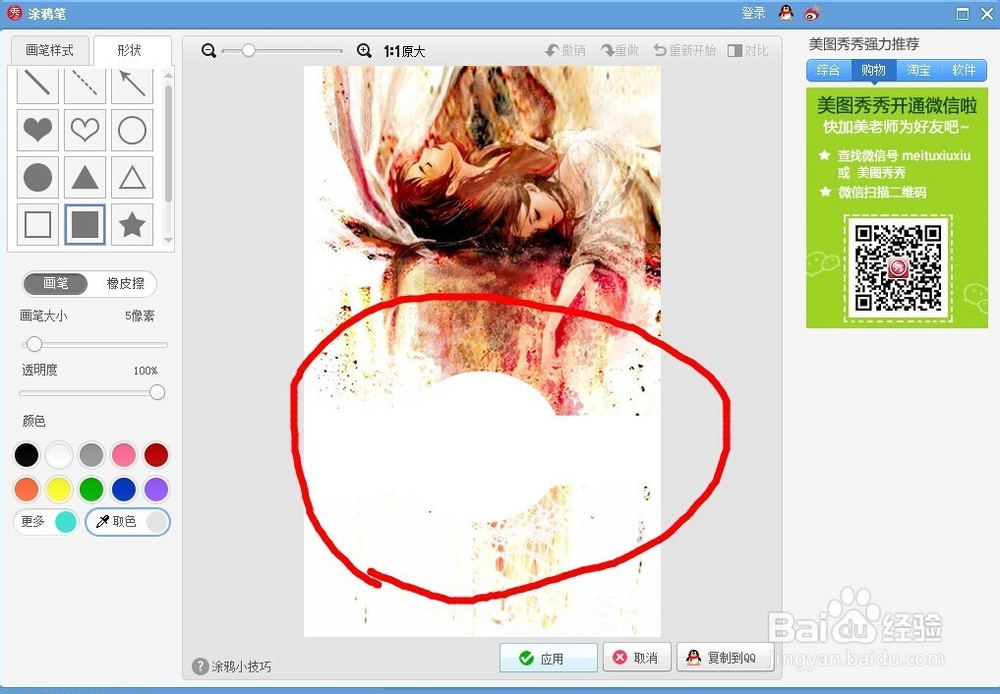1000x694 pixels.
Task: Click the 重做 redo button
Action: 619,50
